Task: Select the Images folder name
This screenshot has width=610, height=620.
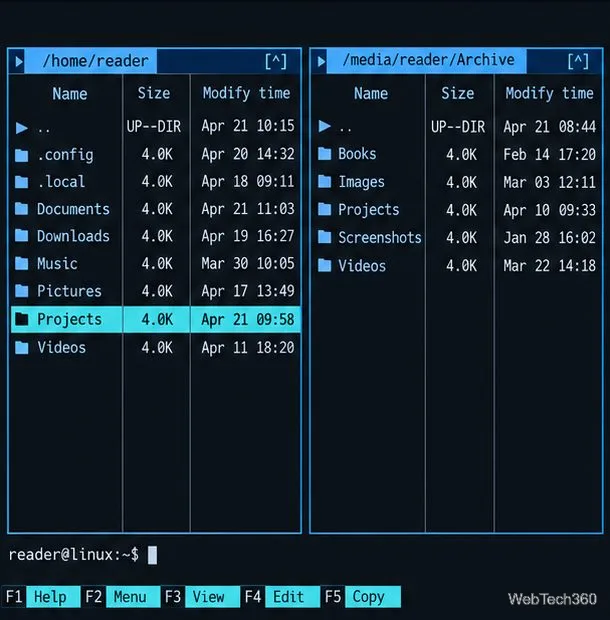Action: tap(361, 182)
